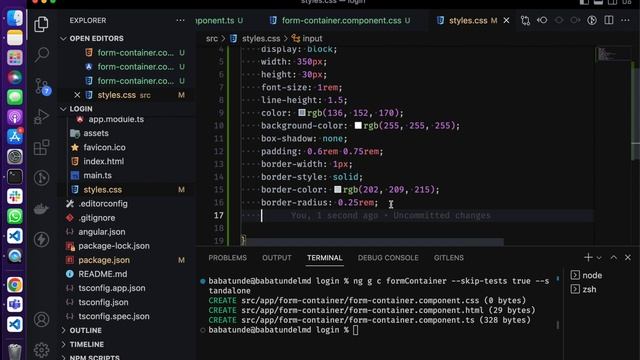640x360 pixels.
Task: Open the Manage gear in activity bar
Action: click(x=41, y=349)
